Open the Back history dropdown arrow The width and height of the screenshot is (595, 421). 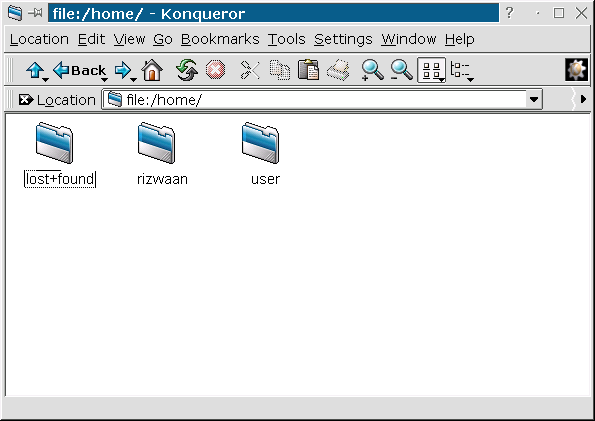click(104, 79)
